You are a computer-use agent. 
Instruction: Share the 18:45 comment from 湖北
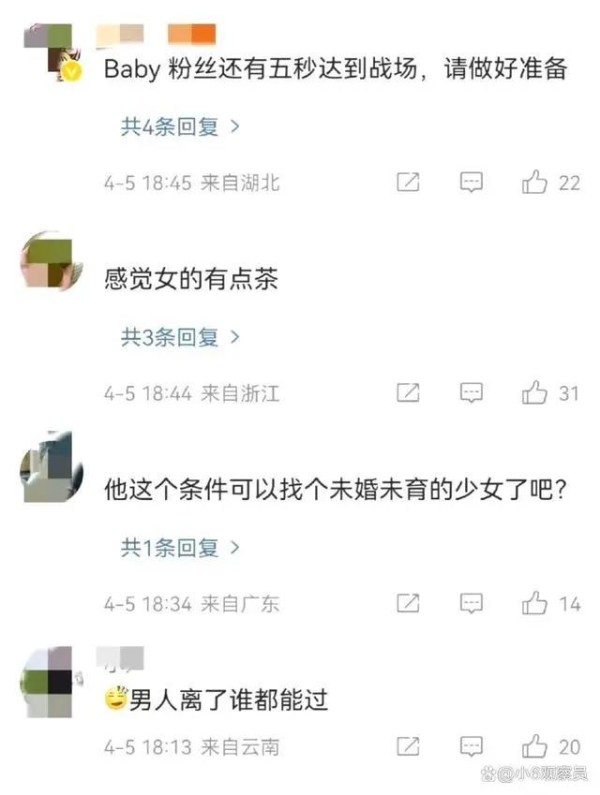[x=408, y=182]
